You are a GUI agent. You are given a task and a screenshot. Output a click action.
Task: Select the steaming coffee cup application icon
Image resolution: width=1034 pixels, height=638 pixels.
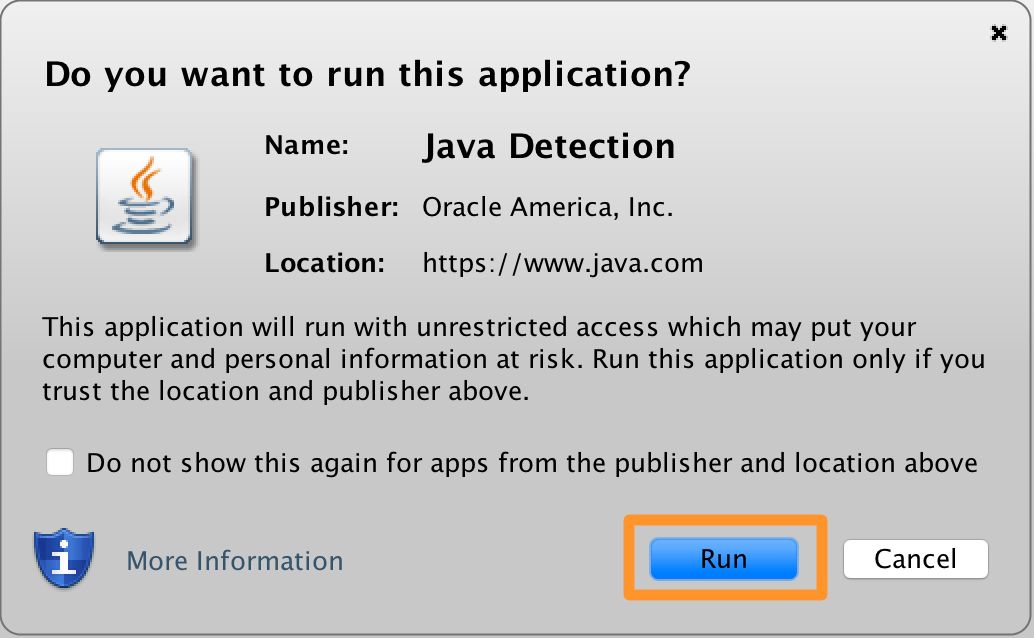[x=146, y=197]
